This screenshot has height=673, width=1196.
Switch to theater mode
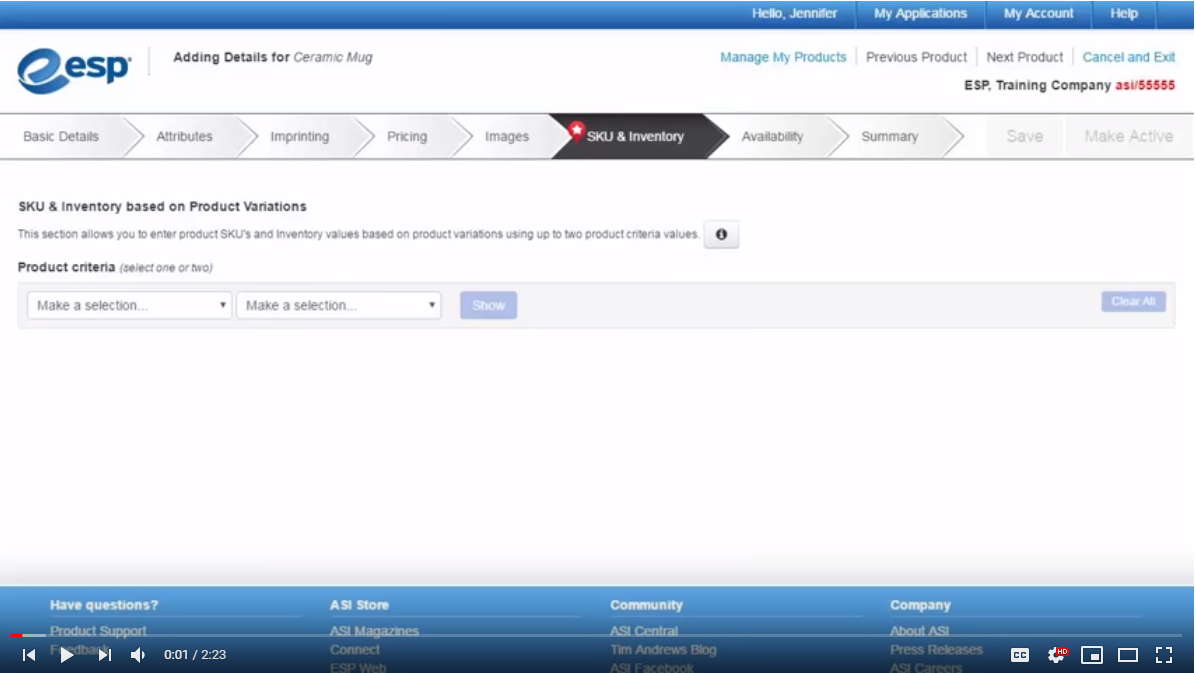tap(1128, 655)
